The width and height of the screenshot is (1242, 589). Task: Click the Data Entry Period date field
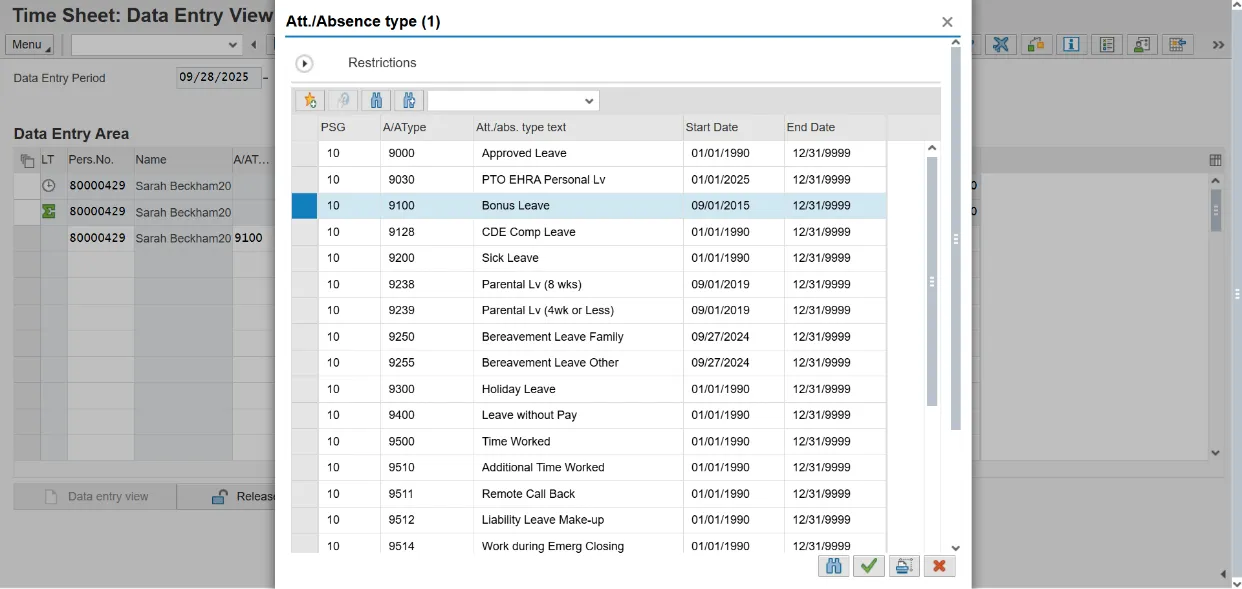tap(217, 77)
